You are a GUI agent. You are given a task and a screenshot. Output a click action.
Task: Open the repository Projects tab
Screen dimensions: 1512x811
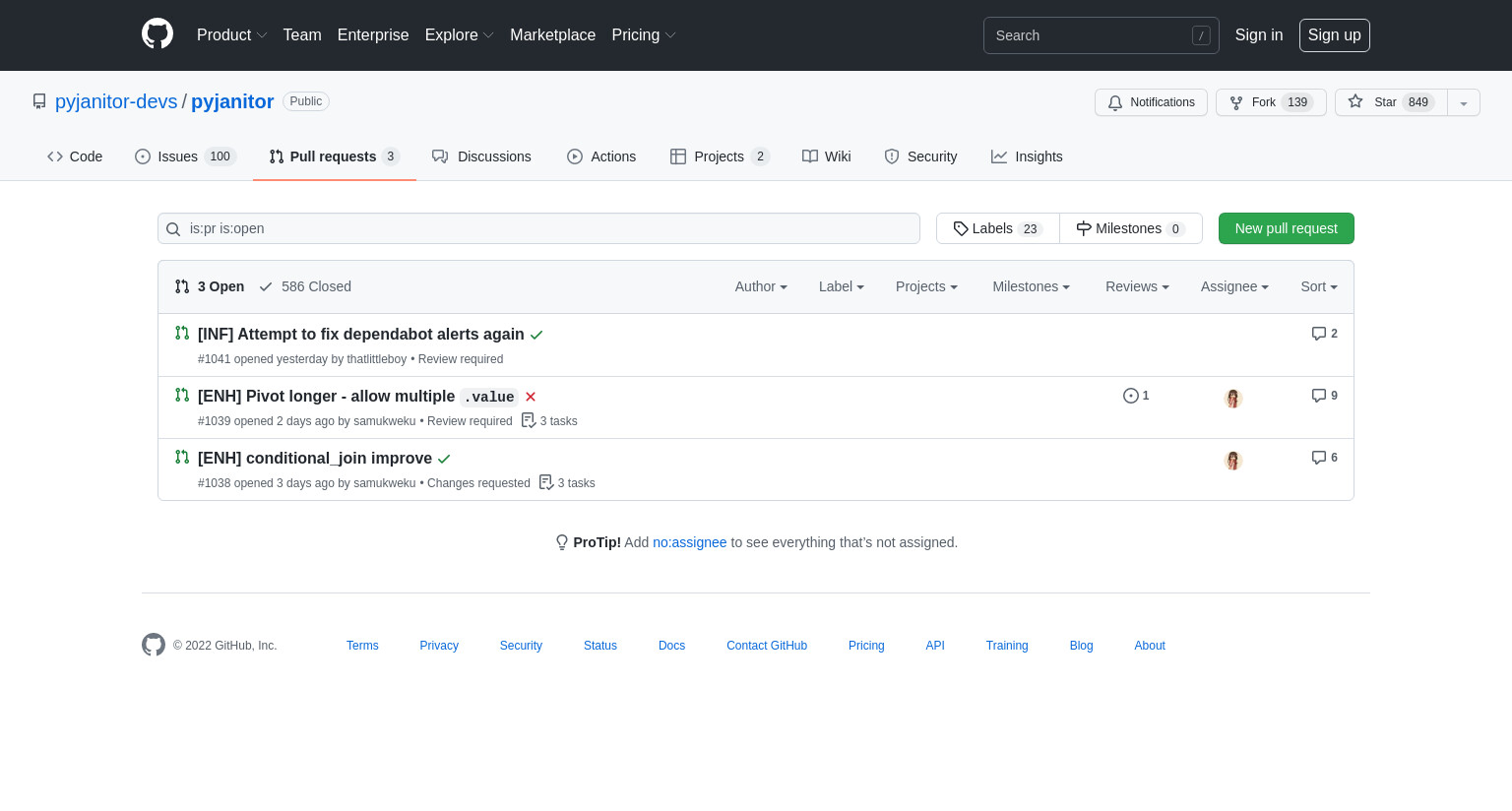click(720, 156)
